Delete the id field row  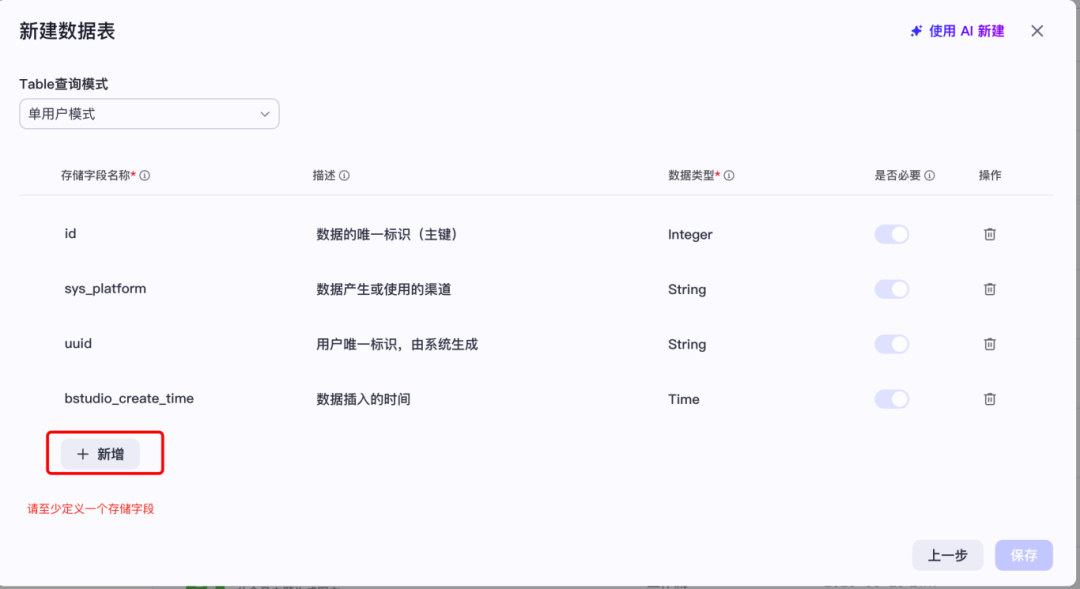point(990,234)
